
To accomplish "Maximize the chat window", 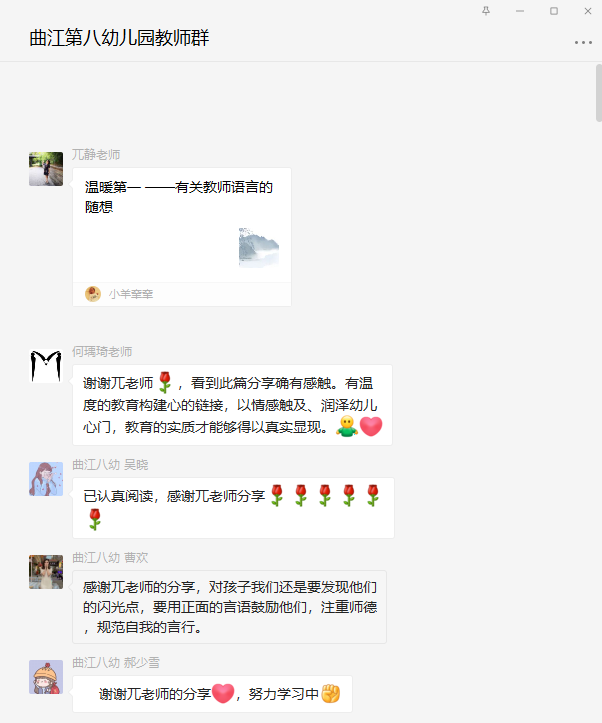I will click(x=554, y=11).
